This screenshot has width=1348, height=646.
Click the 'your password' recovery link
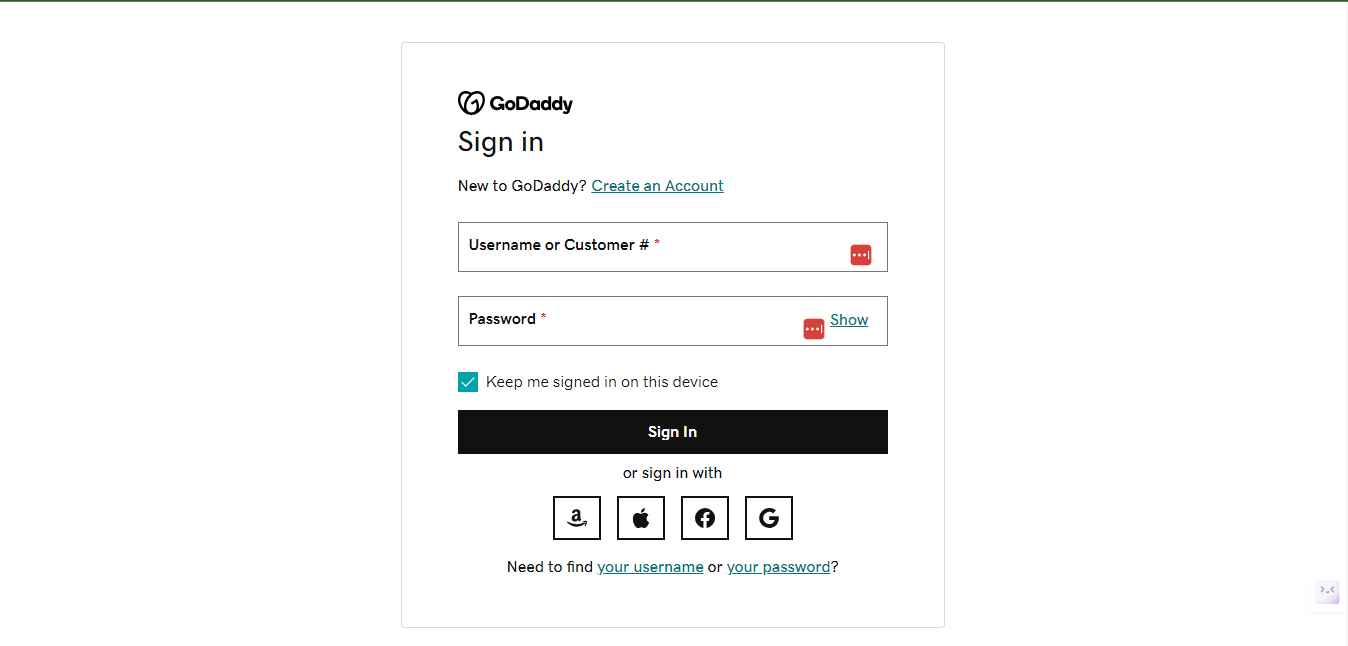point(778,567)
